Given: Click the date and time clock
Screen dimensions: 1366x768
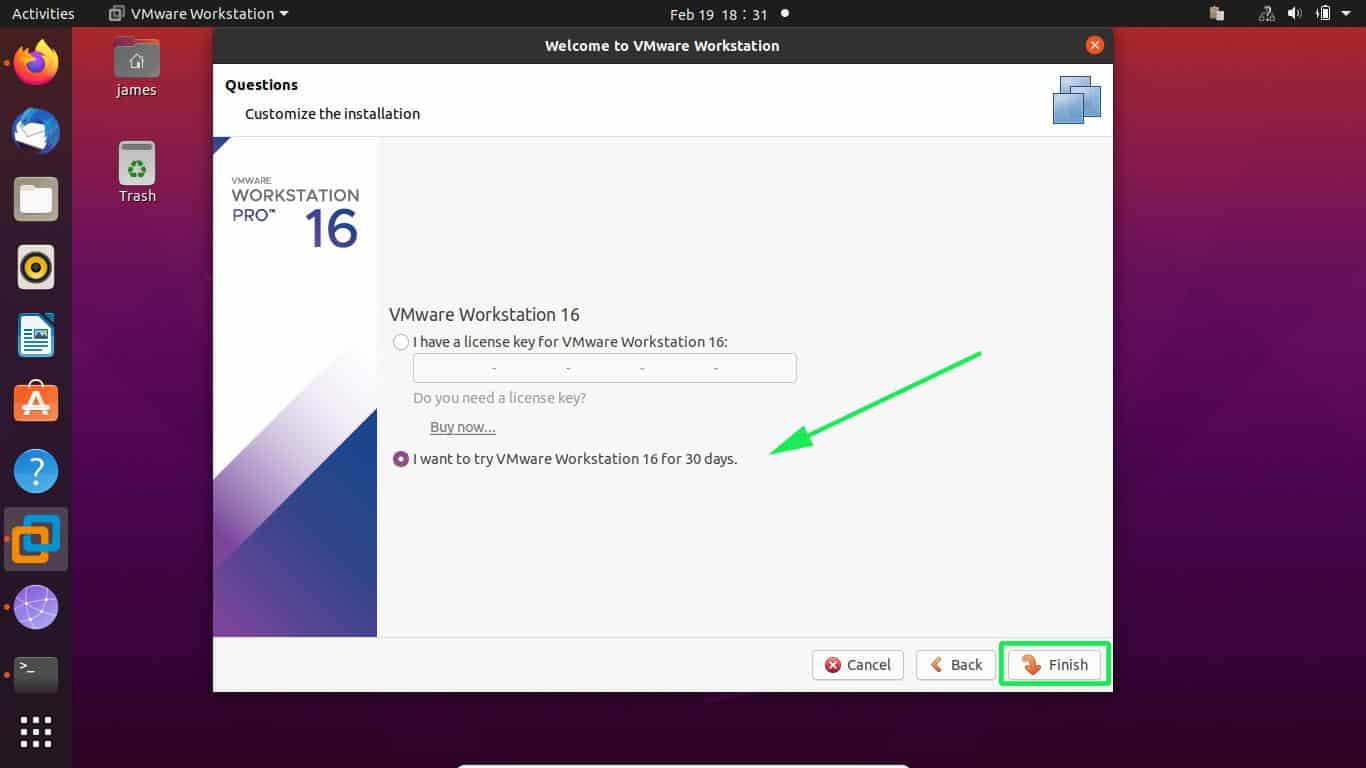Looking at the screenshot, I should (x=719, y=14).
